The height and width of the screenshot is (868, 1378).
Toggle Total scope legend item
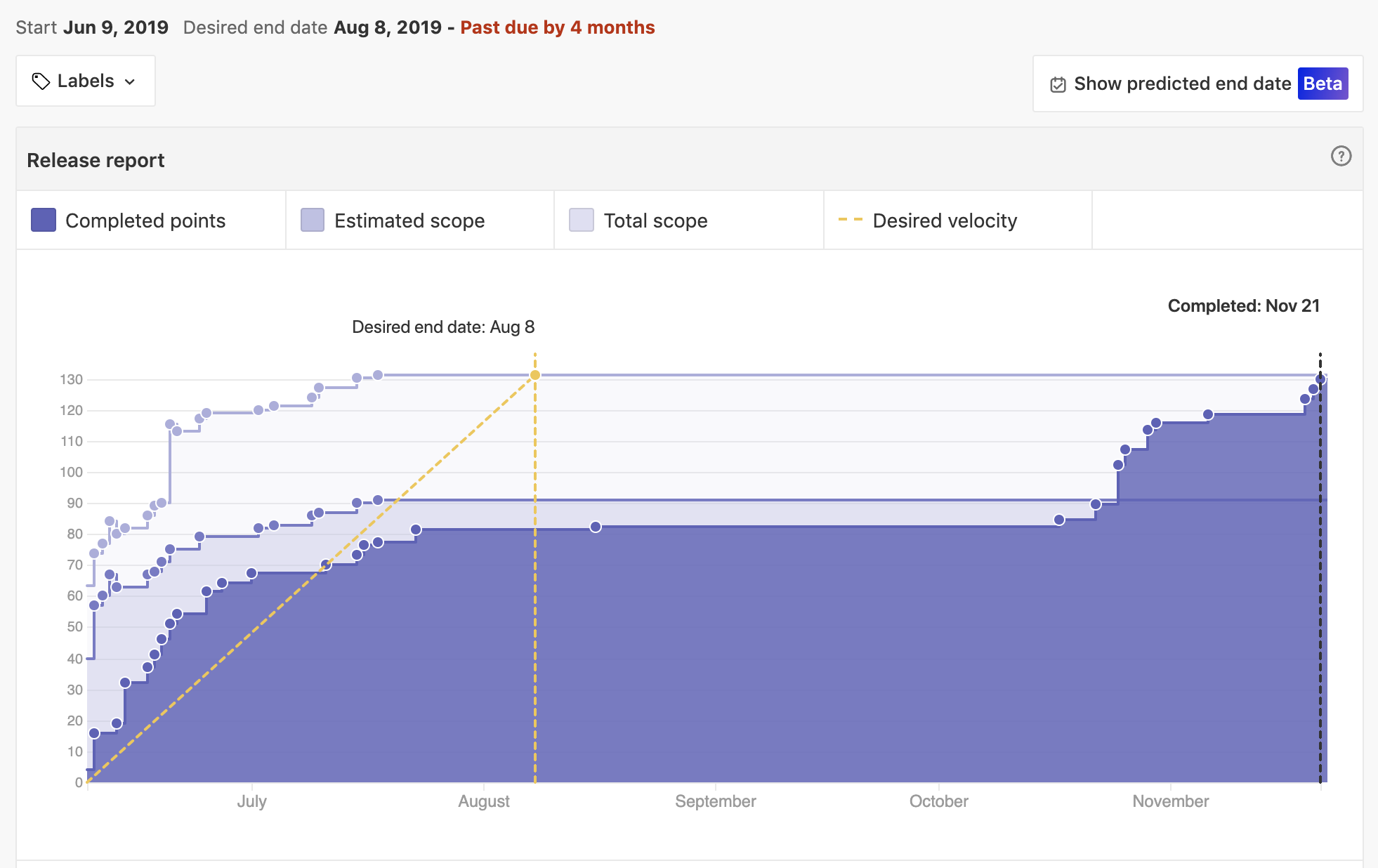(655, 221)
